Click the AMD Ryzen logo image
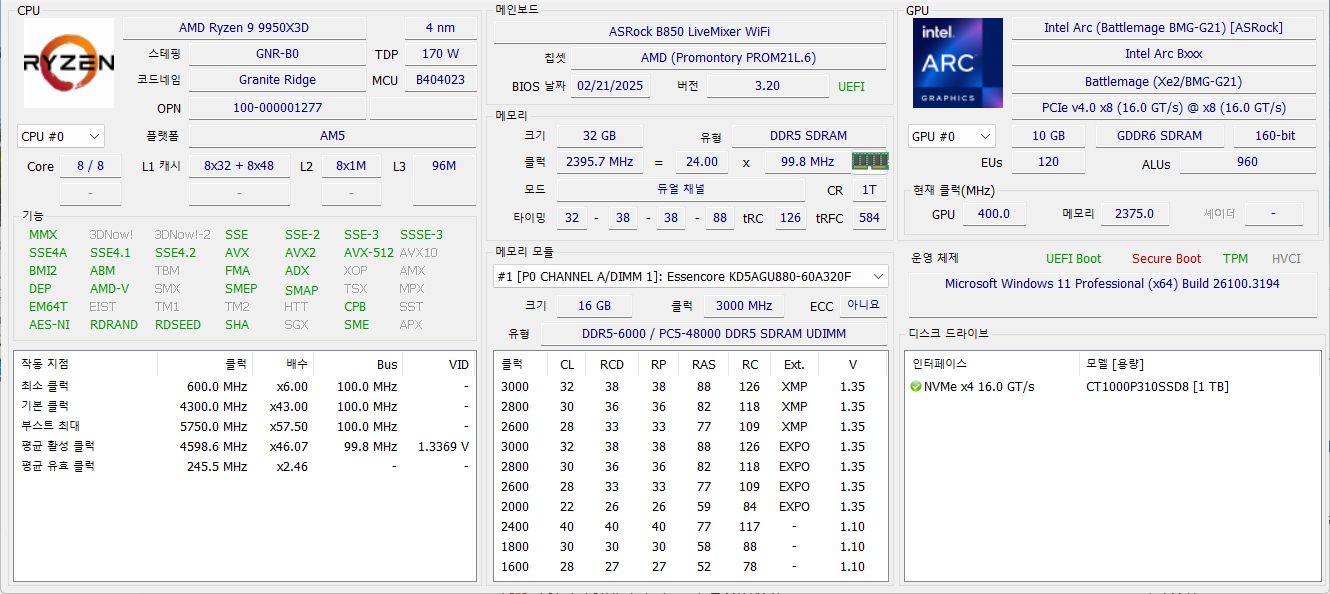Viewport: 1330px width, 594px height. coord(68,63)
